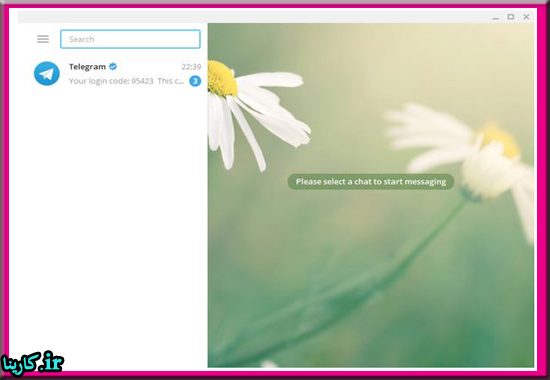The height and width of the screenshot is (380, 550).
Task: Click the 22:39 timestamp
Action: tap(191, 67)
